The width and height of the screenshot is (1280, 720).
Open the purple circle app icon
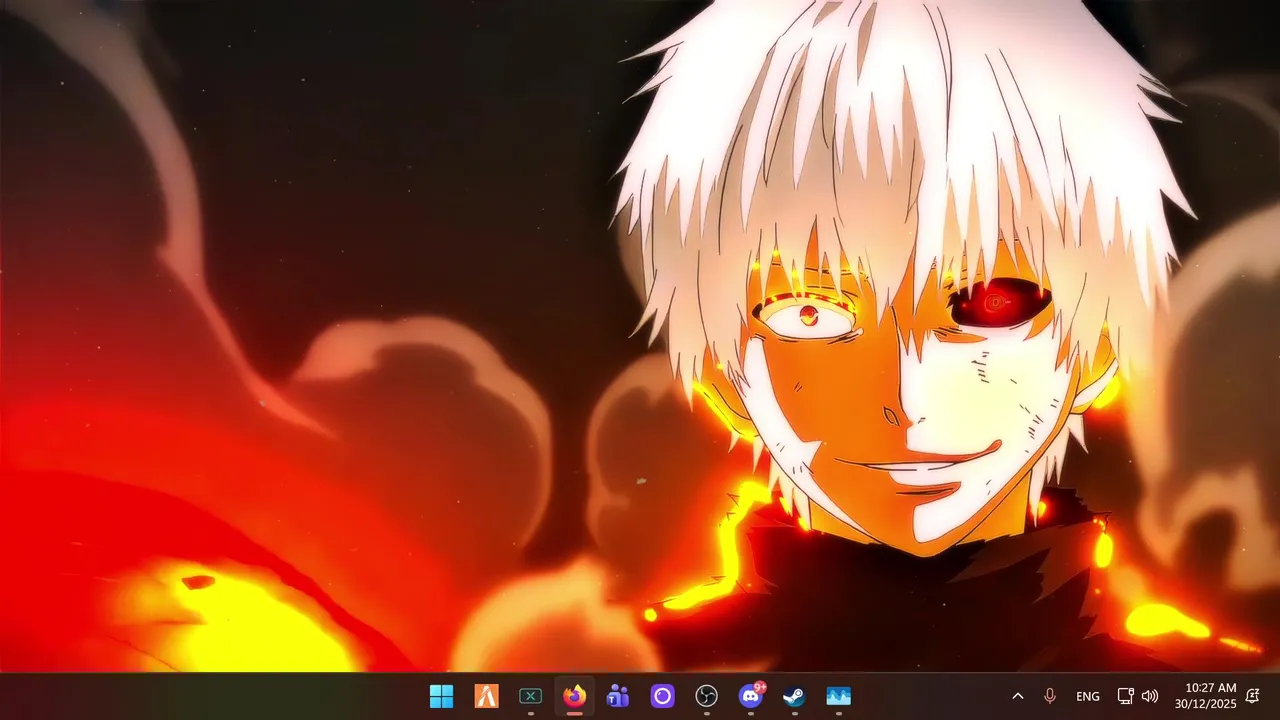[662, 696]
